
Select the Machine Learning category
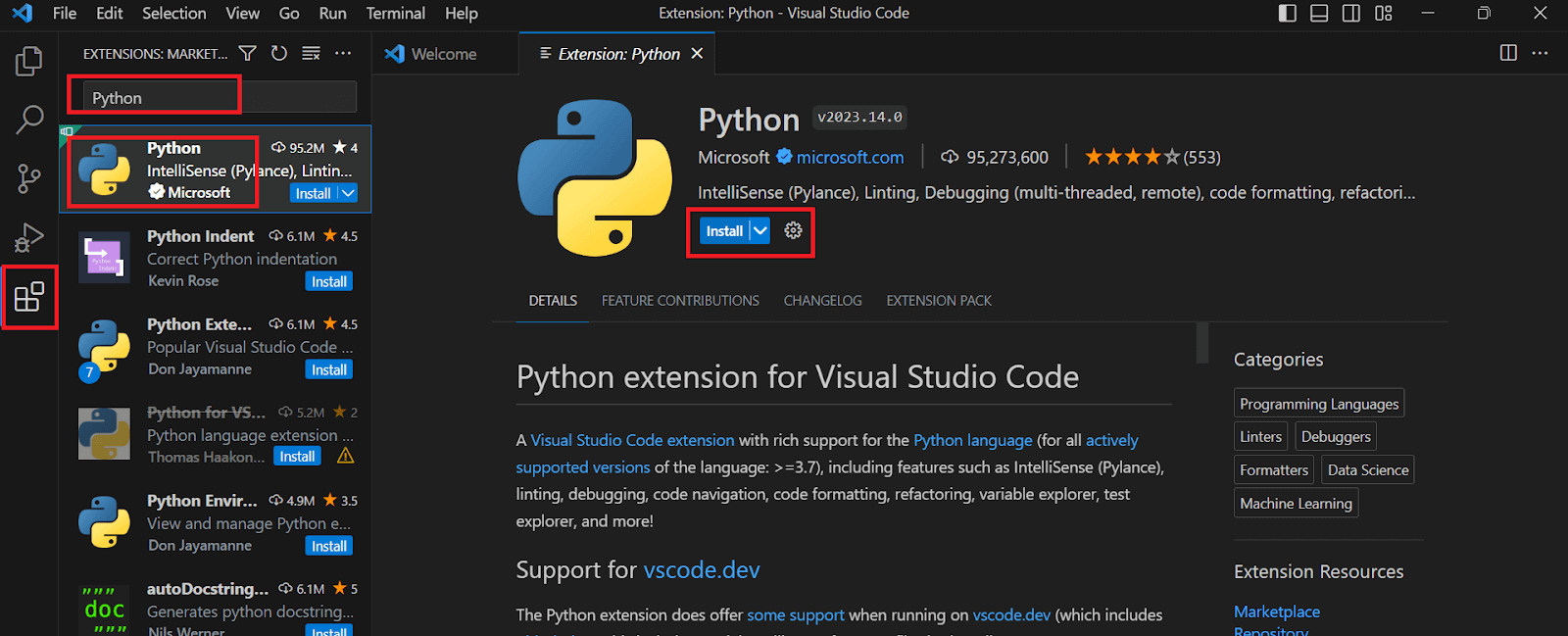click(x=1296, y=503)
